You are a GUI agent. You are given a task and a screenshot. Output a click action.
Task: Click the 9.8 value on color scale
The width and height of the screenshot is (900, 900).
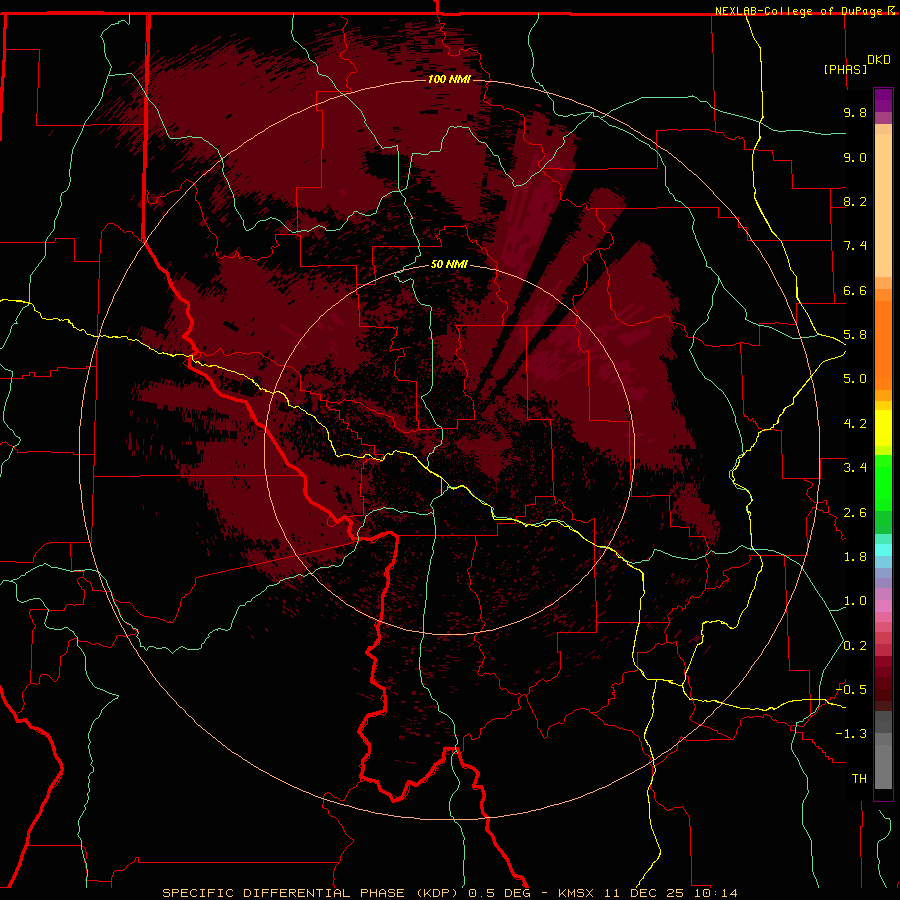(855, 112)
